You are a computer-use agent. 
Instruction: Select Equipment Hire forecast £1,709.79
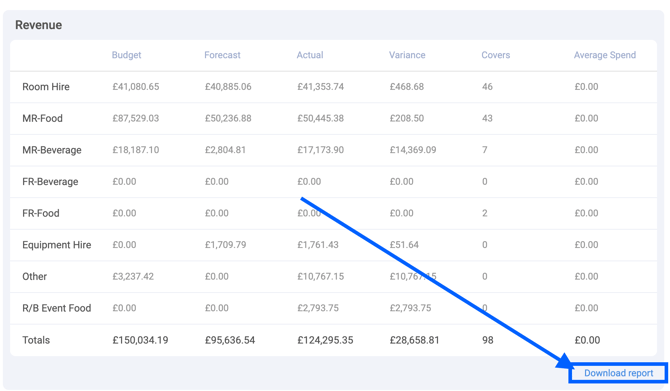[x=225, y=245]
